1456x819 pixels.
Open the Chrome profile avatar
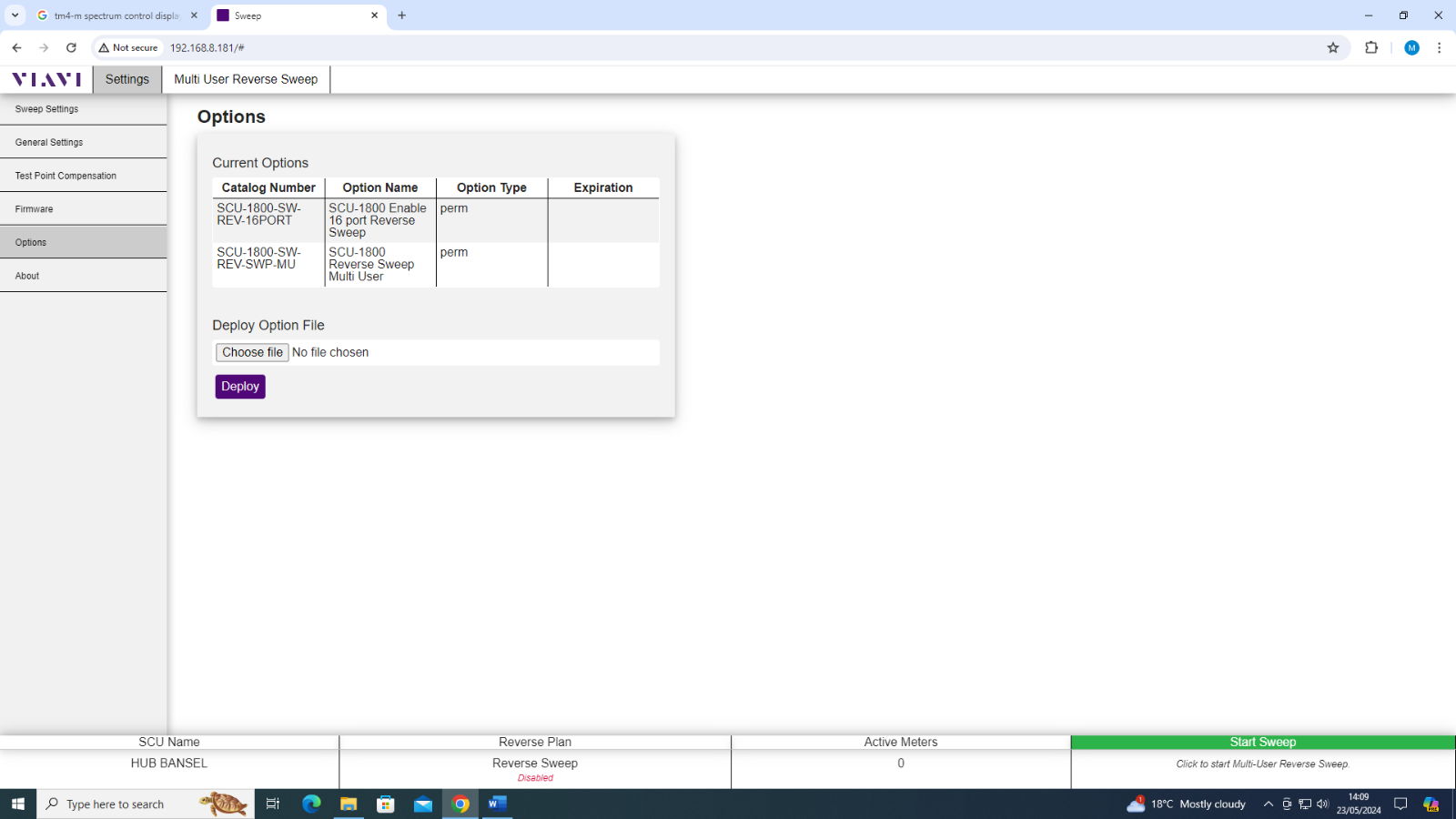coord(1411,47)
